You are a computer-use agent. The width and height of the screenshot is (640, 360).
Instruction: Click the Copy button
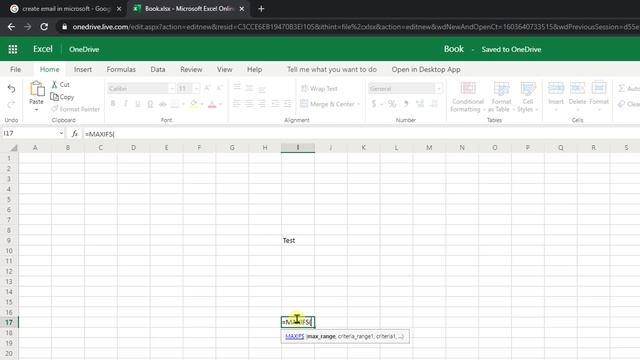(x=62, y=97)
